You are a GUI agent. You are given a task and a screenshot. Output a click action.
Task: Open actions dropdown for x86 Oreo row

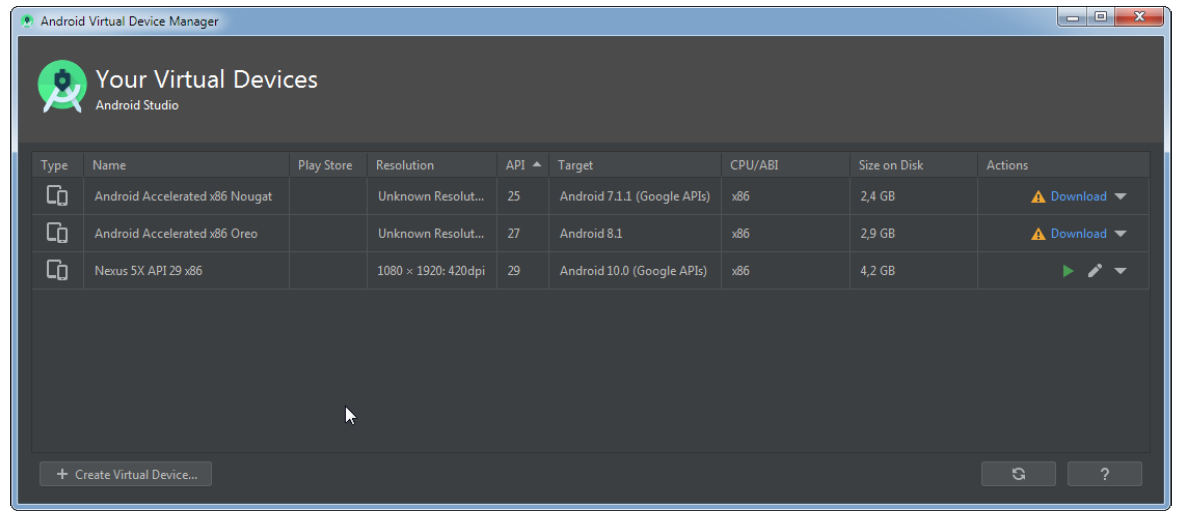coord(1120,233)
